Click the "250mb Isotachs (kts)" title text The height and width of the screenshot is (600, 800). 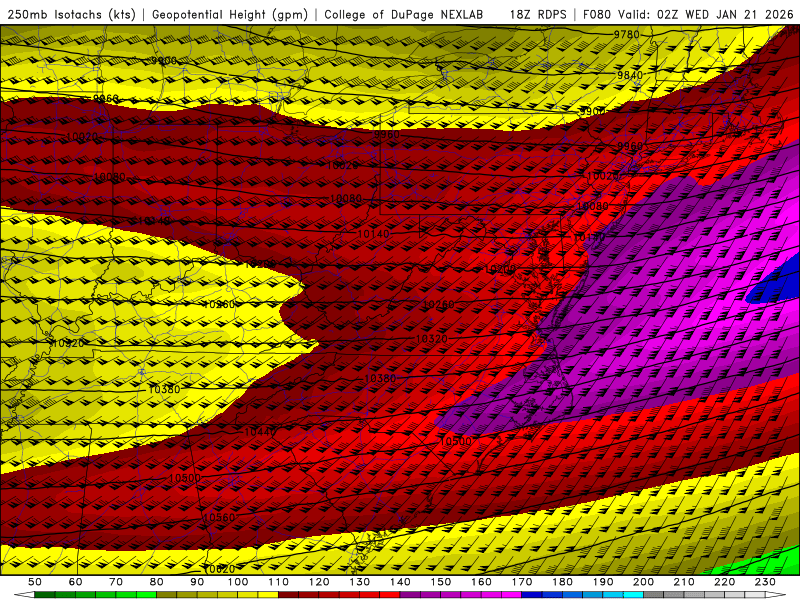click(x=71, y=14)
